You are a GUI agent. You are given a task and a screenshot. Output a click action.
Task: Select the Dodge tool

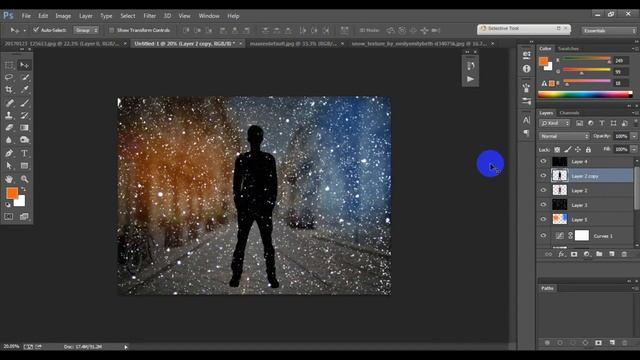pyautogui.click(x=24, y=140)
